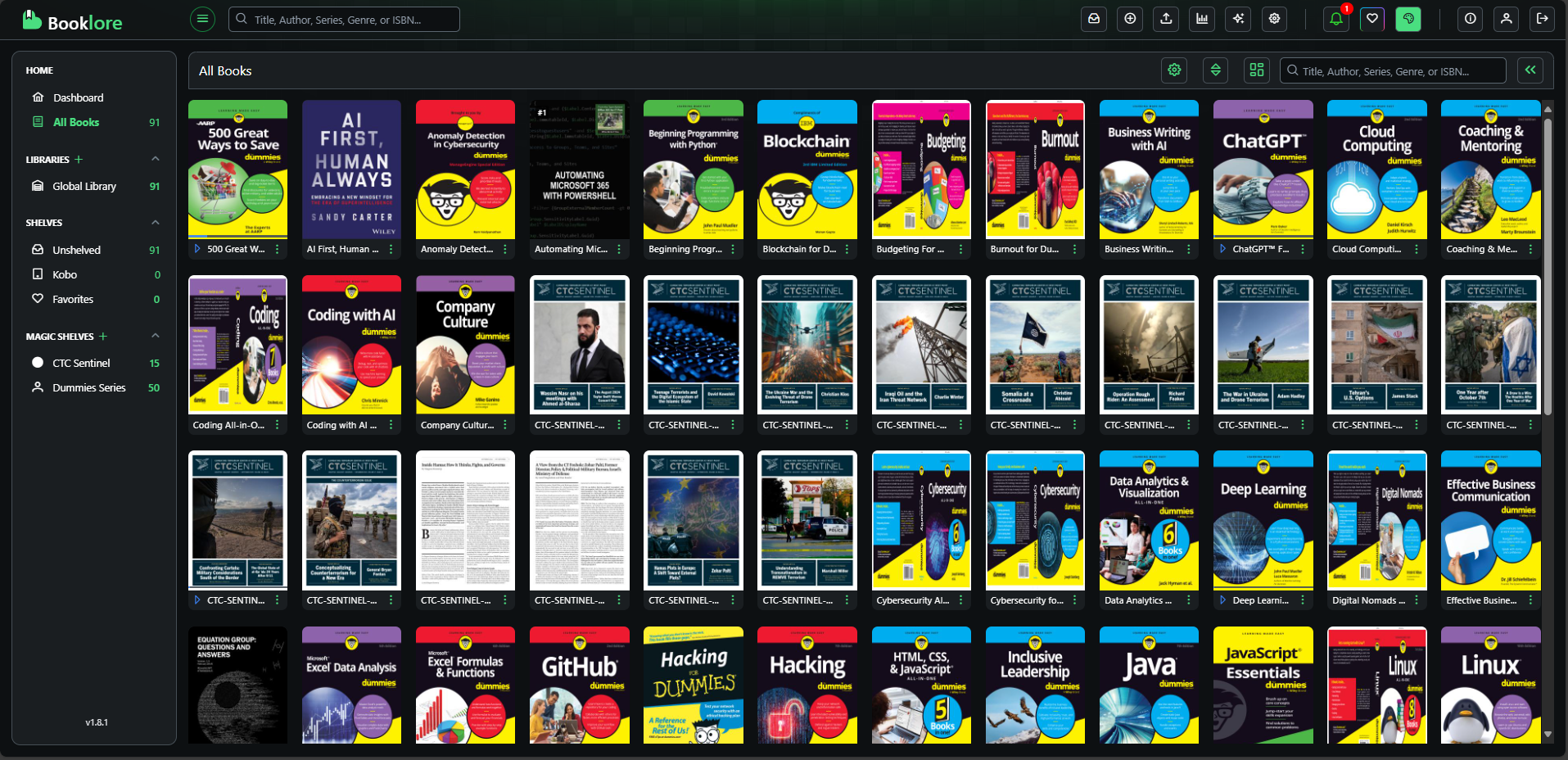Collapse the Libraries section
The height and width of the screenshot is (760, 1568).
156,159
